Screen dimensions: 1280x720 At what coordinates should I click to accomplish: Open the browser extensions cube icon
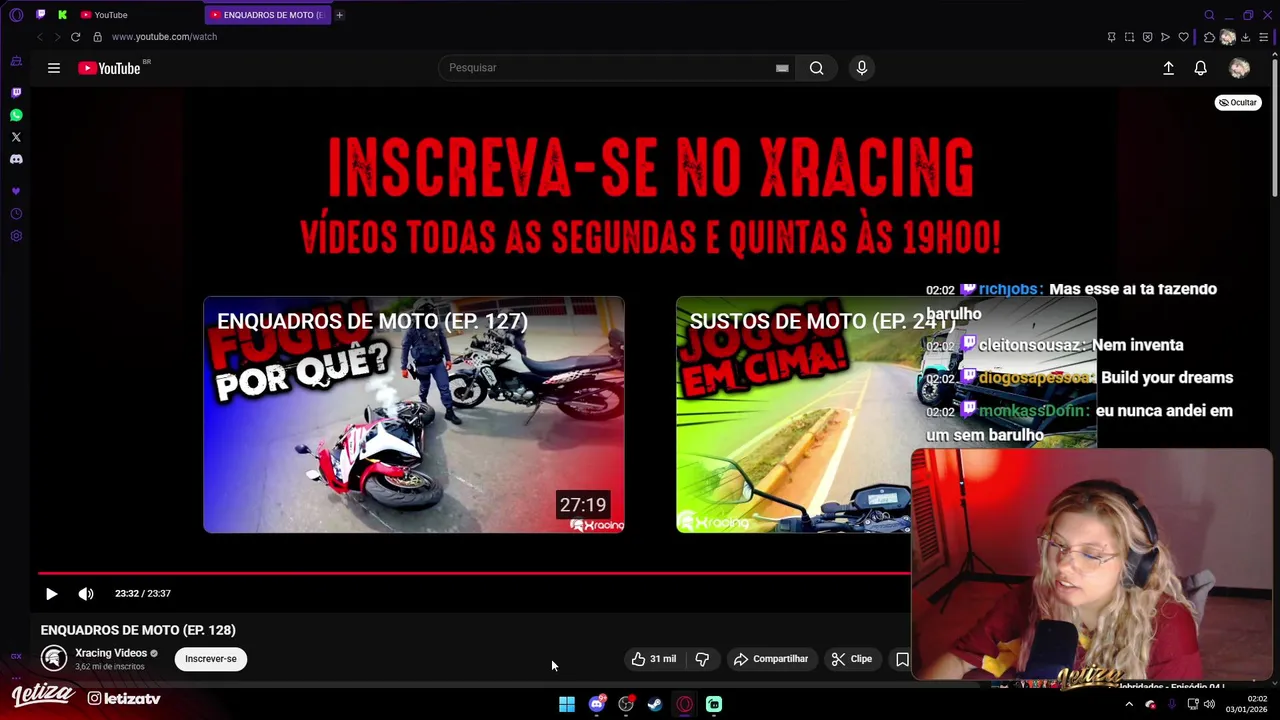point(1209,37)
